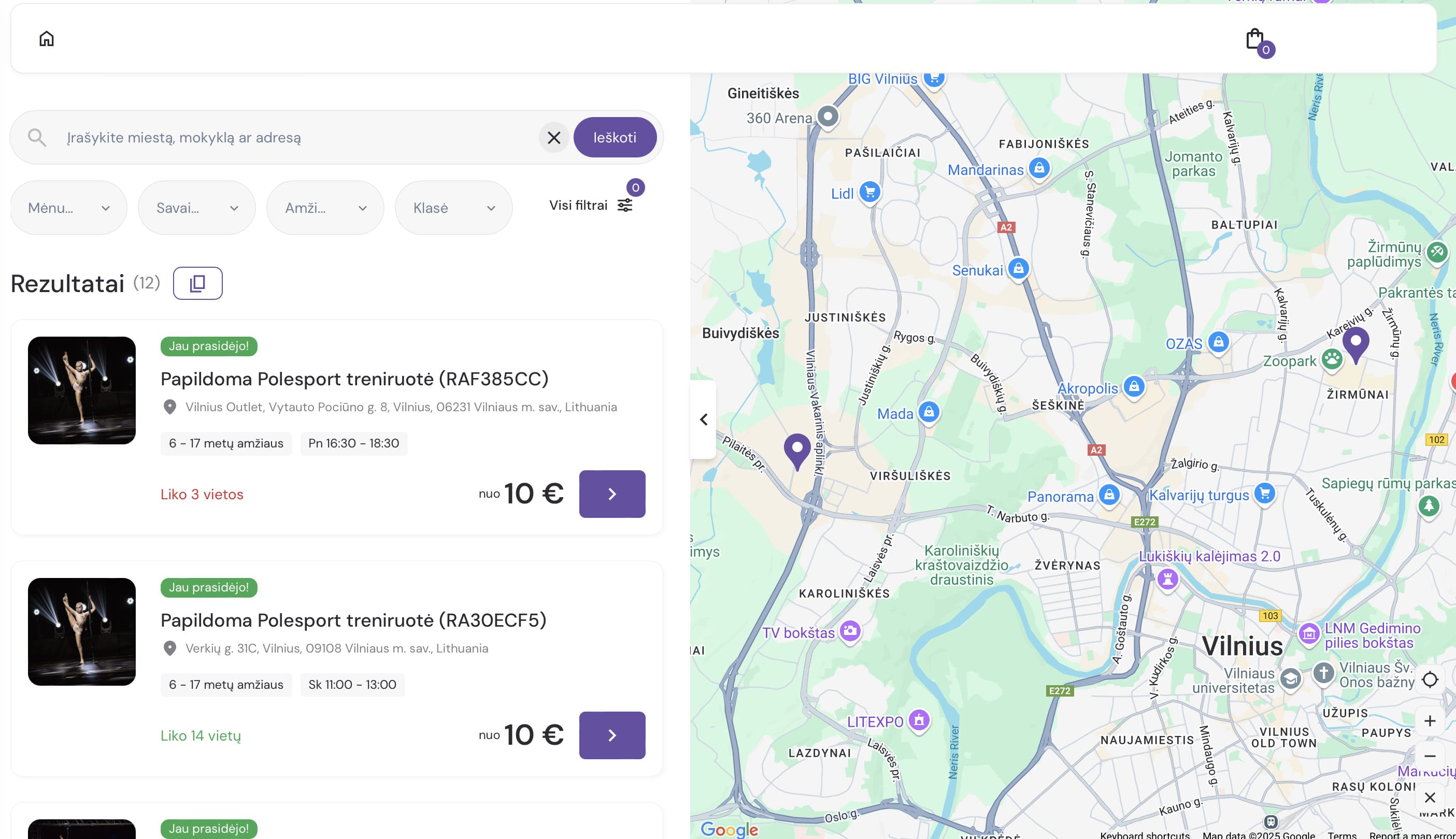This screenshot has width=1456, height=839.
Task: Click arrow button for RA30ECF5 card
Action: pos(612,735)
